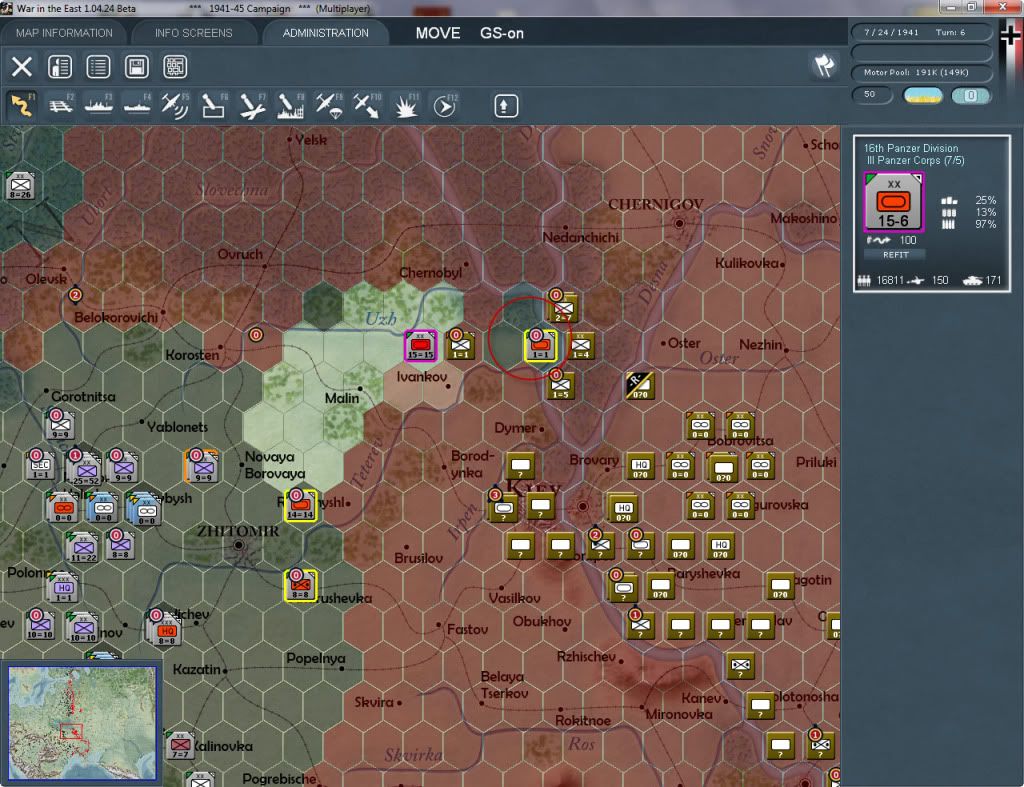Click the date 7/24/1941 Turn 6 field
This screenshot has height=787, width=1024.
(x=921, y=32)
